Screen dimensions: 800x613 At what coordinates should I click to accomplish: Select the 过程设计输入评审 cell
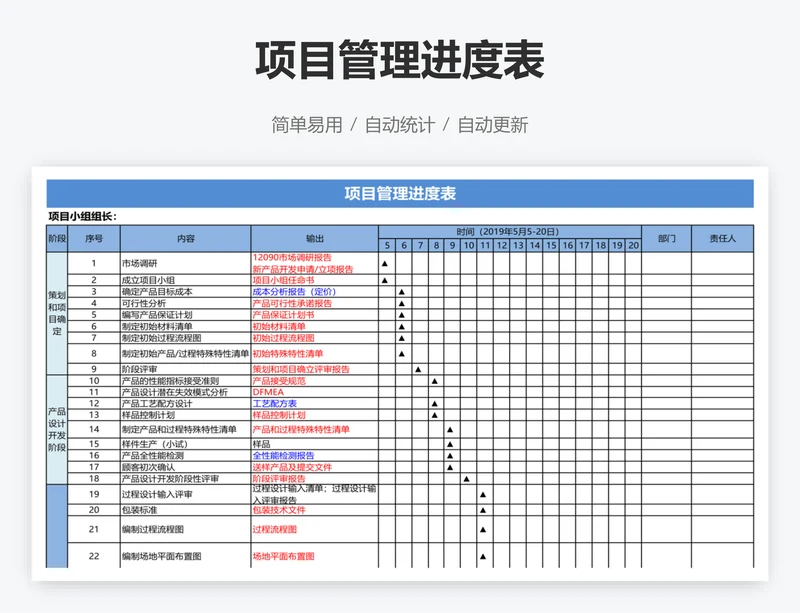[x=186, y=495]
